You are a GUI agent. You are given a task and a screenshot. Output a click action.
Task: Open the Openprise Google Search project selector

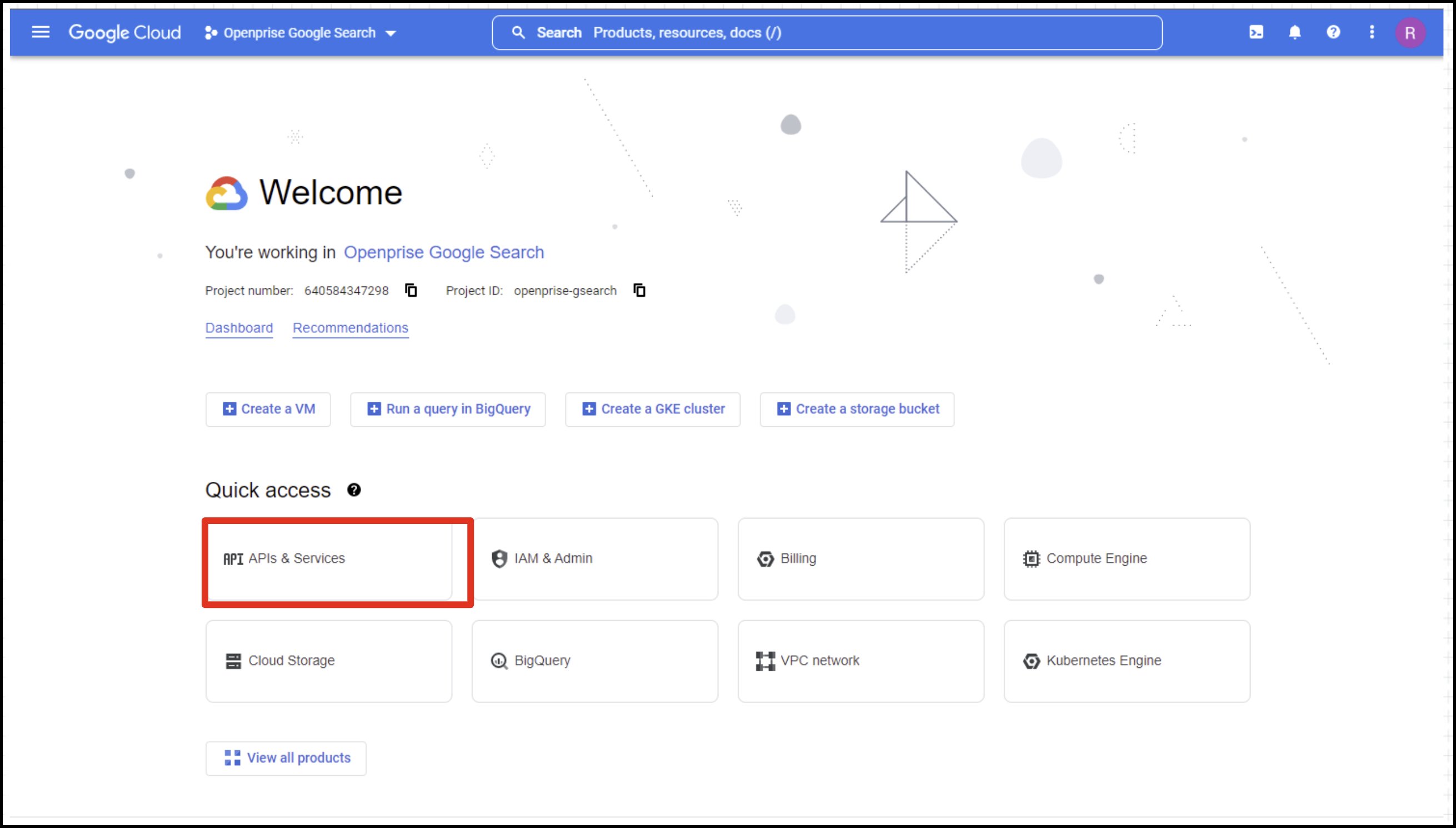[x=301, y=33]
